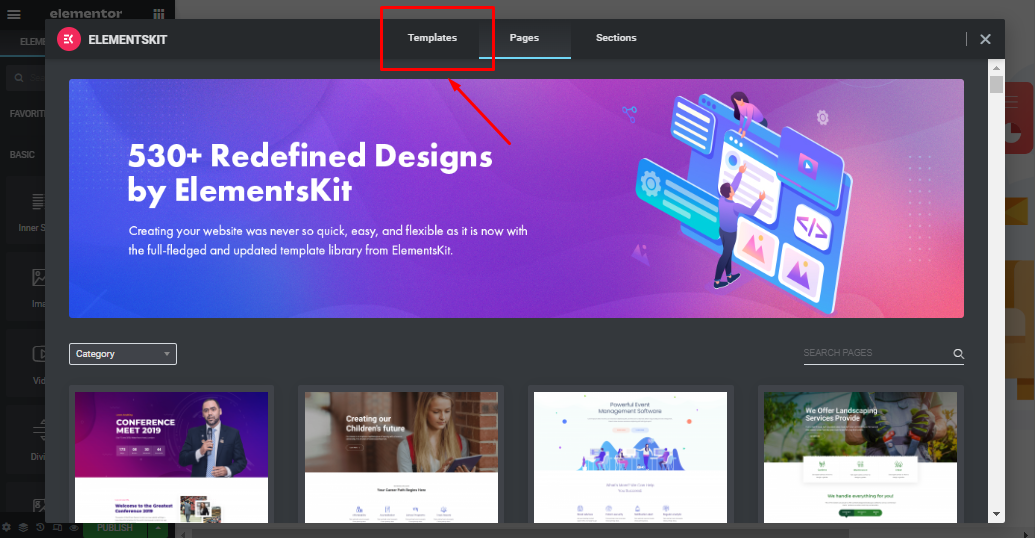
Task: Open the Category dropdown
Action: [123, 354]
